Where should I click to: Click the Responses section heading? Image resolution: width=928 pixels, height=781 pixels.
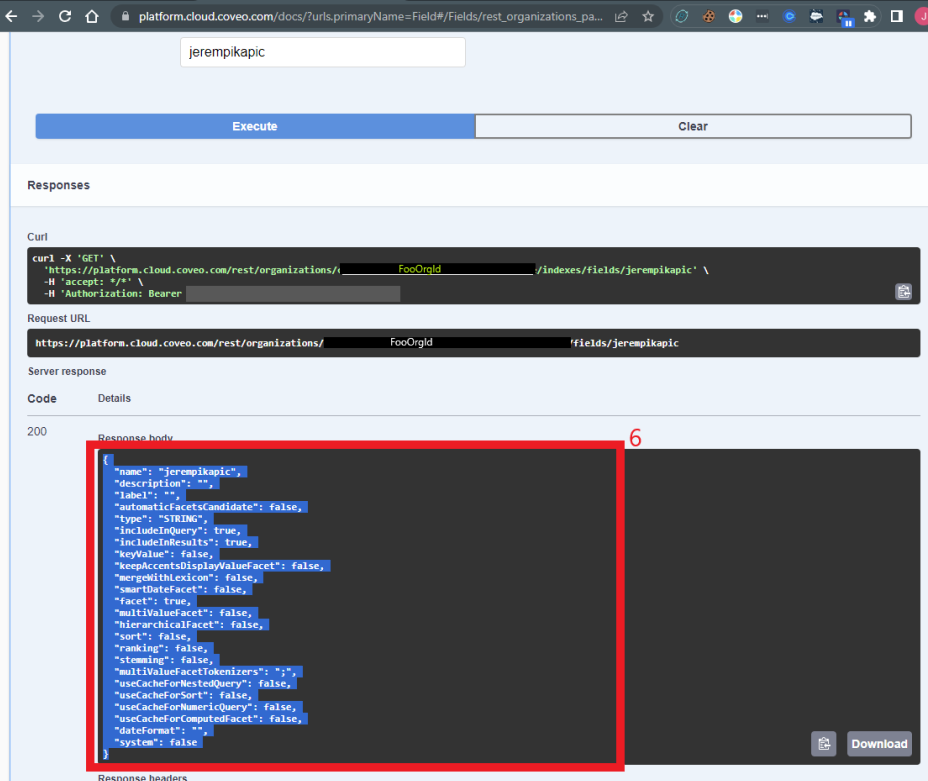tap(59, 185)
